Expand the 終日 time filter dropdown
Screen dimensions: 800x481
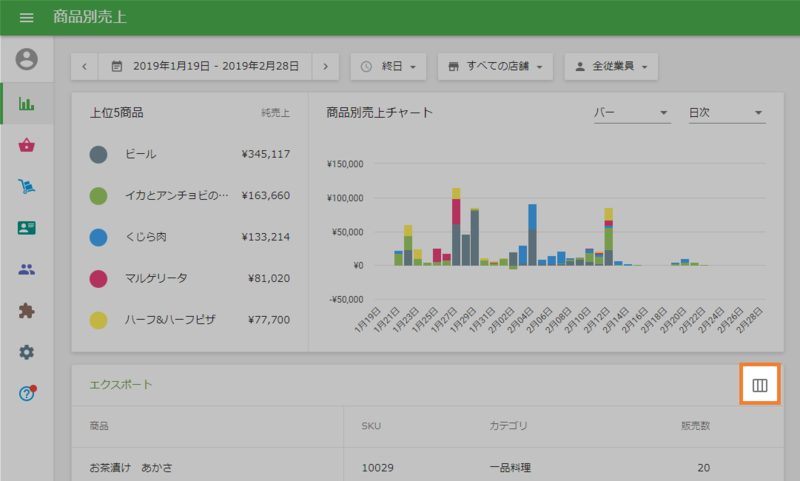(389, 67)
